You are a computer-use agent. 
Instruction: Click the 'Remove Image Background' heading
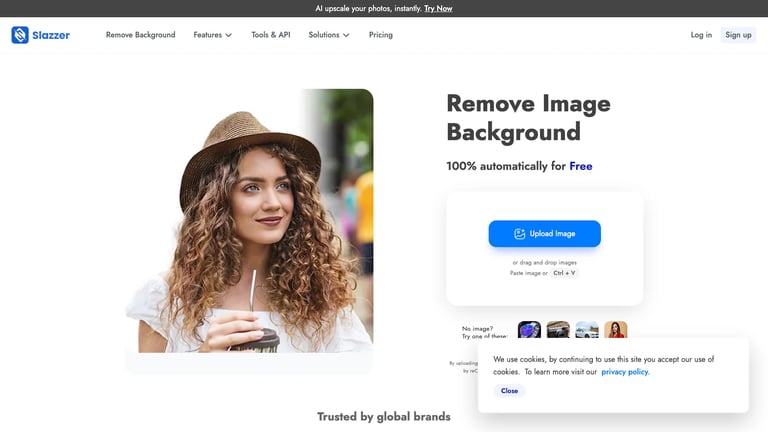coord(528,118)
